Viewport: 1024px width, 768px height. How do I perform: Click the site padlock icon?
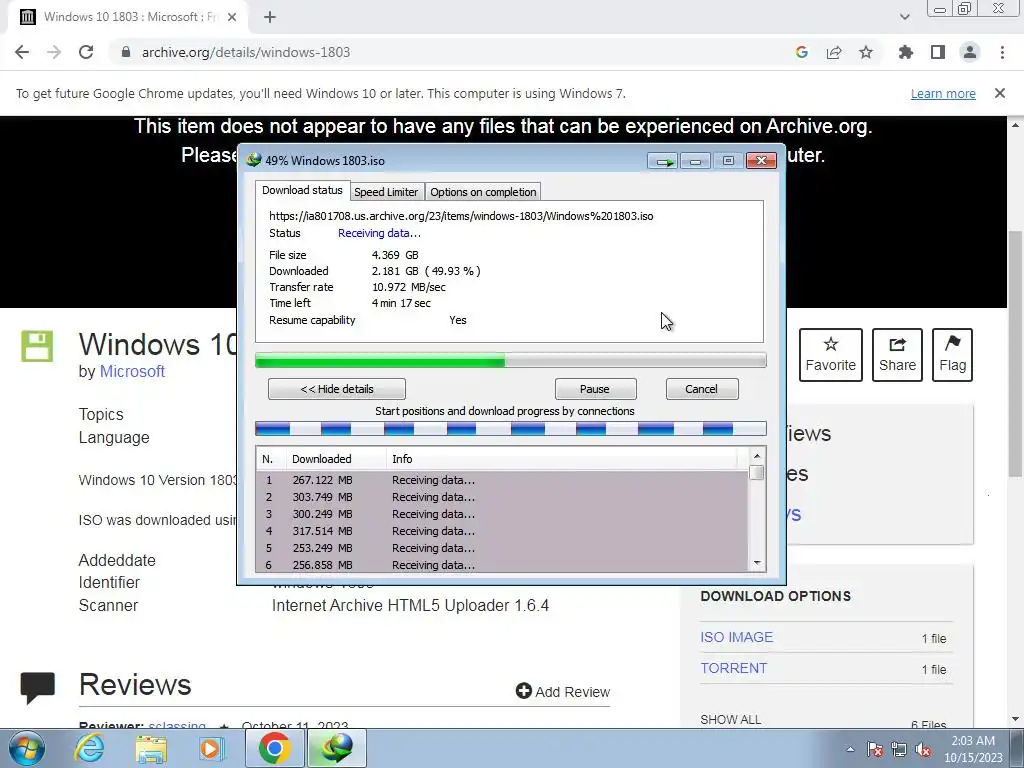pyautogui.click(x=126, y=52)
